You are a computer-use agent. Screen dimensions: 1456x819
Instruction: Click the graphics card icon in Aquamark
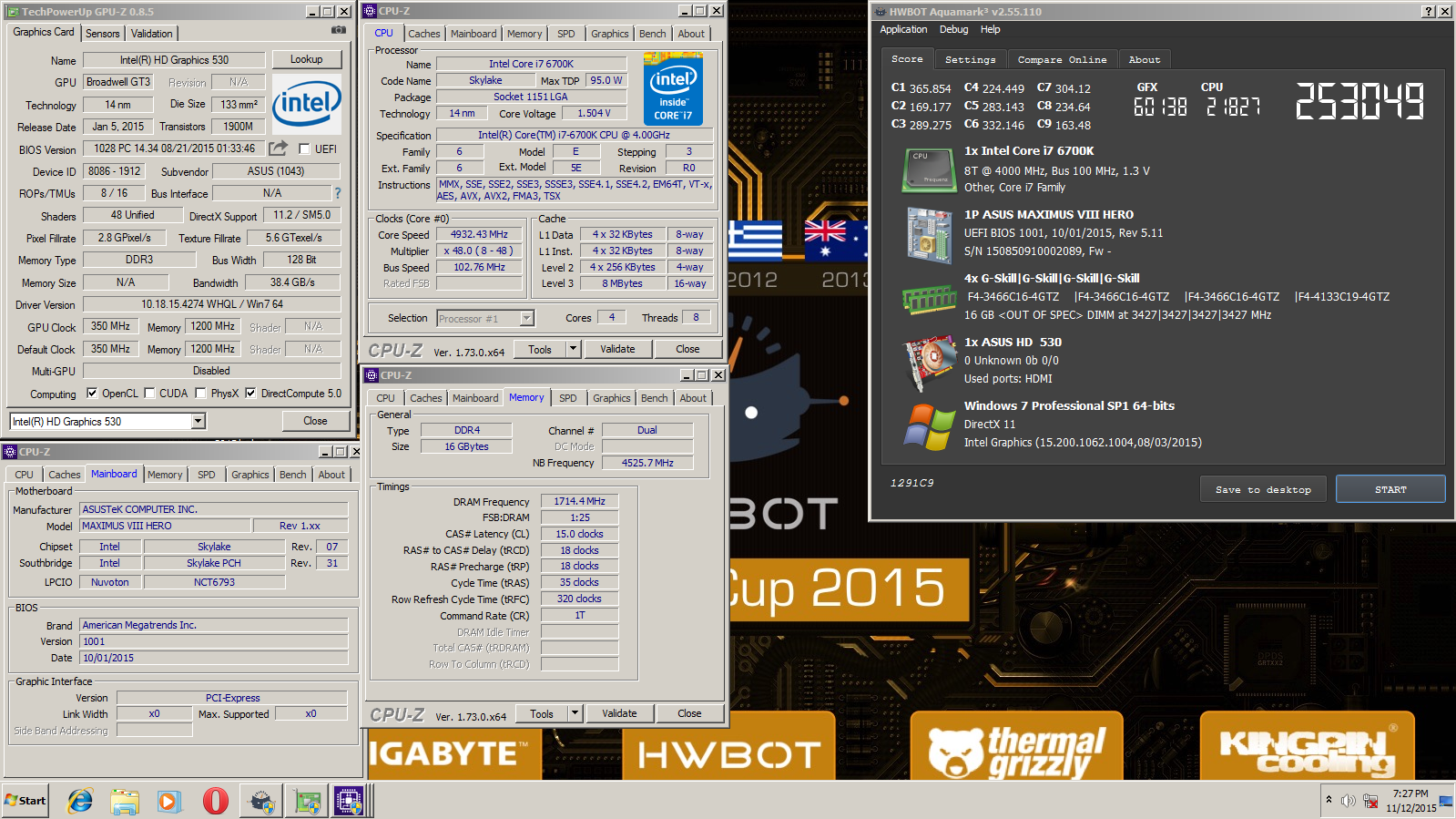(x=929, y=363)
